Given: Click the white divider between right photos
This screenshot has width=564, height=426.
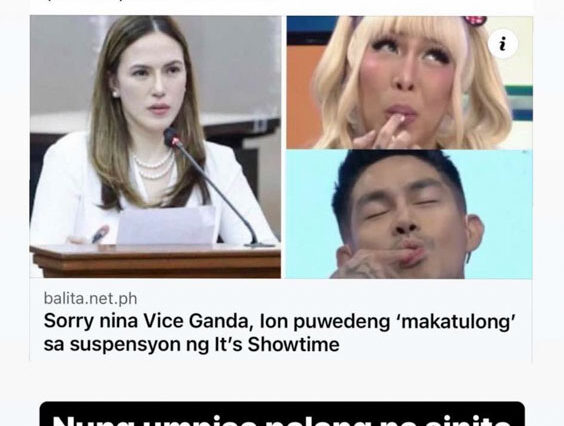Looking at the screenshot, I should (x=409, y=150).
